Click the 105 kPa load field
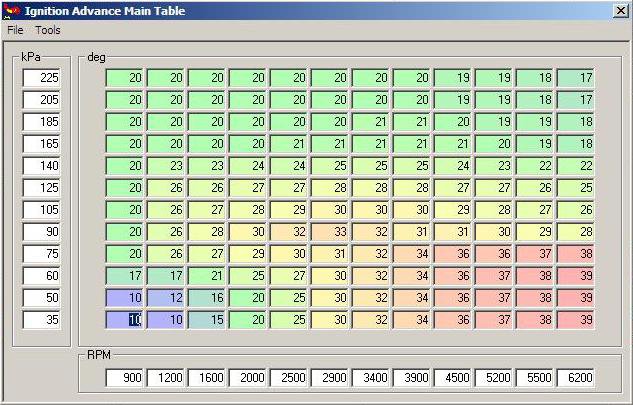Screen dimensions: 633x405 pyautogui.click(x=41, y=210)
